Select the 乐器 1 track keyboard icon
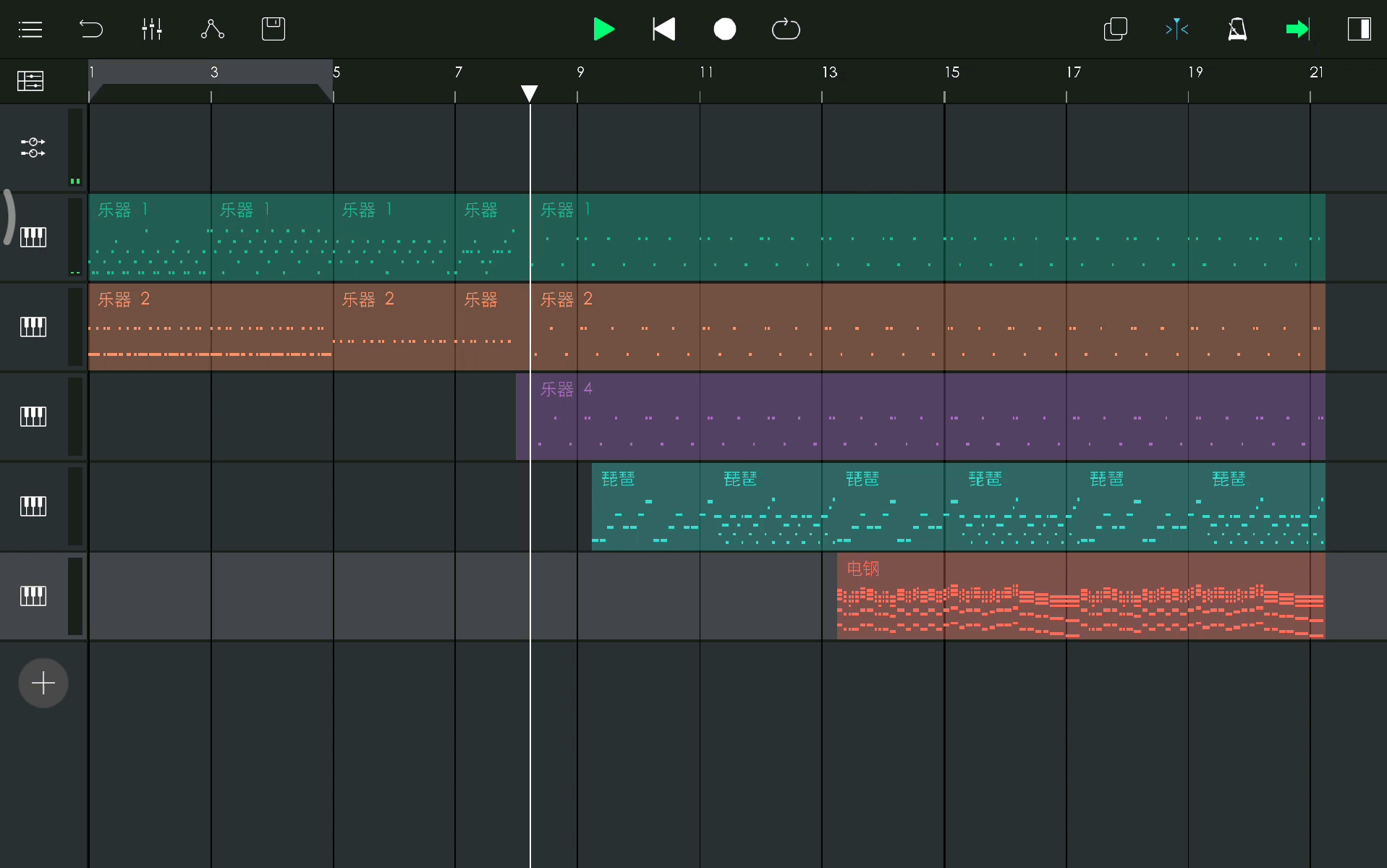Viewport: 1387px width, 868px height. pyautogui.click(x=33, y=237)
